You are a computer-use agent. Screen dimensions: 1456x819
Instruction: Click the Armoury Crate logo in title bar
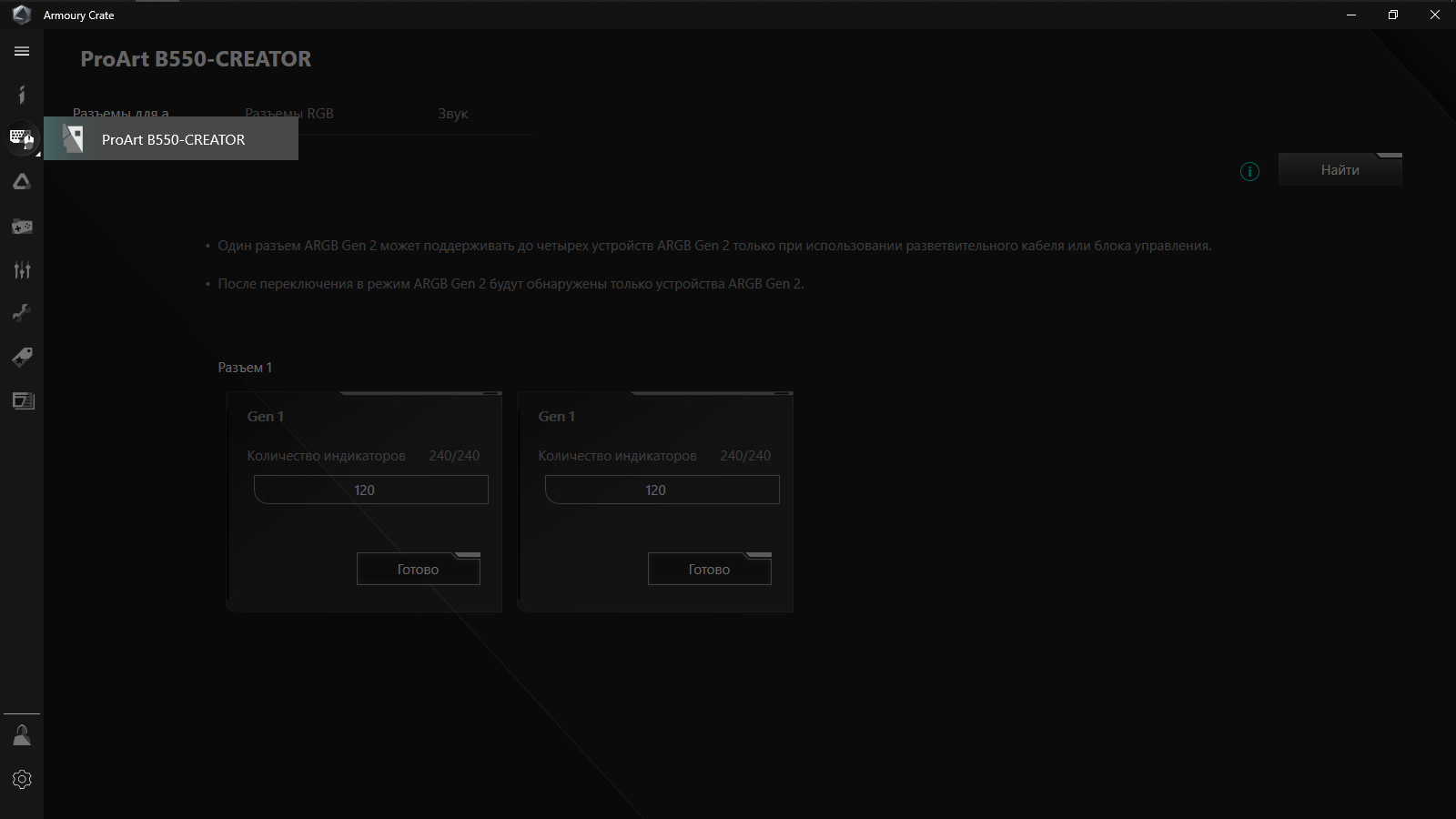pyautogui.click(x=22, y=15)
